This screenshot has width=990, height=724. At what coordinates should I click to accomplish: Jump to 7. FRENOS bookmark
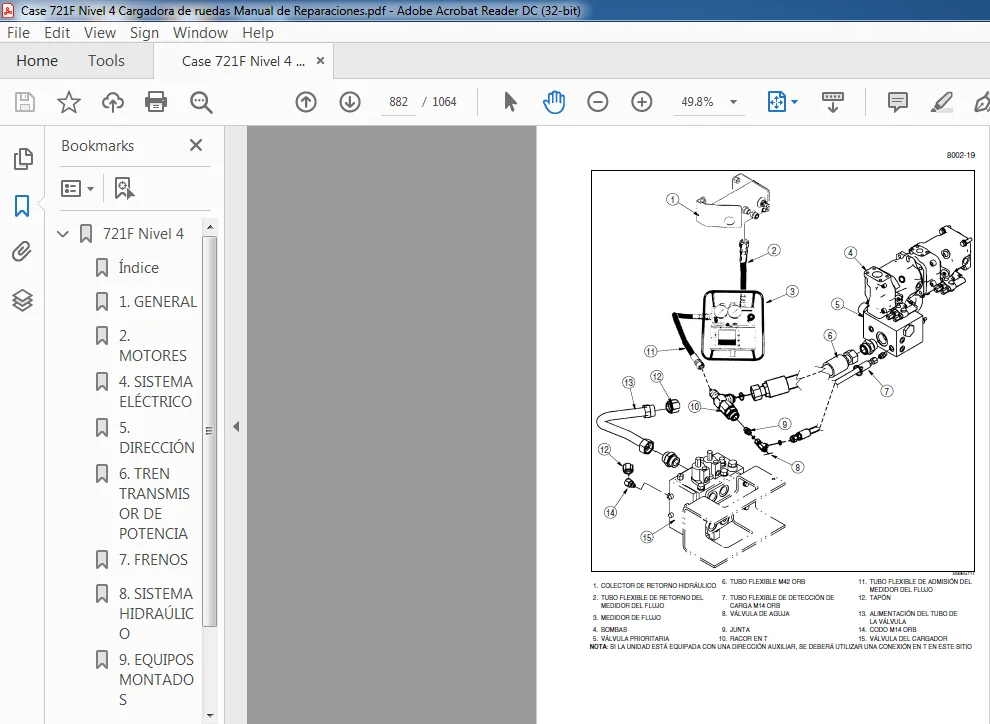[153, 560]
